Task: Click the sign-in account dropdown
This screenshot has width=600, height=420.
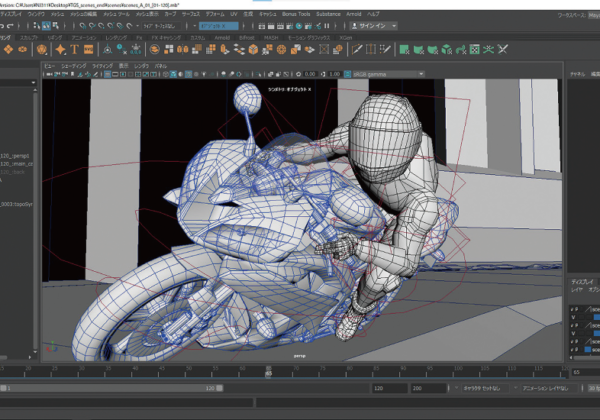Action: pos(373,26)
